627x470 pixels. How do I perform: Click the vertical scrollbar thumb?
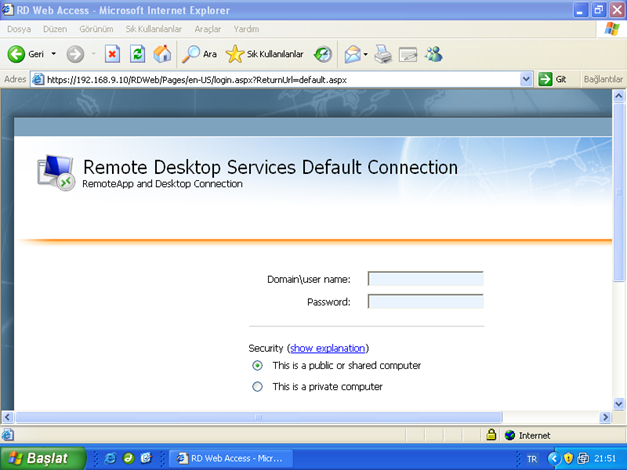[619, 192]
